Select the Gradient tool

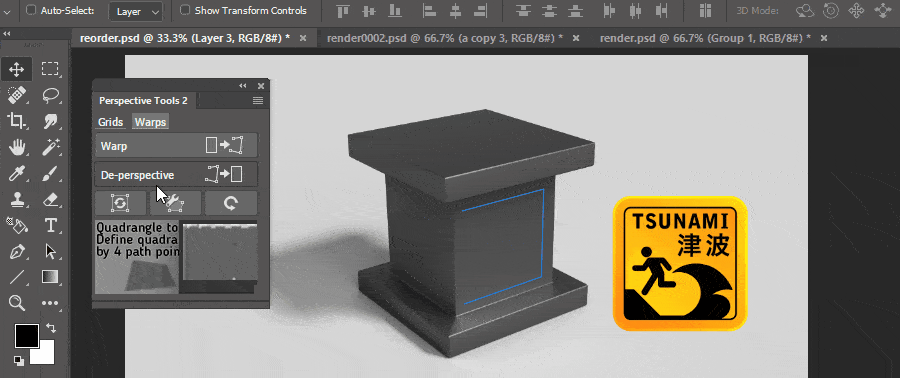pos(51,277)
